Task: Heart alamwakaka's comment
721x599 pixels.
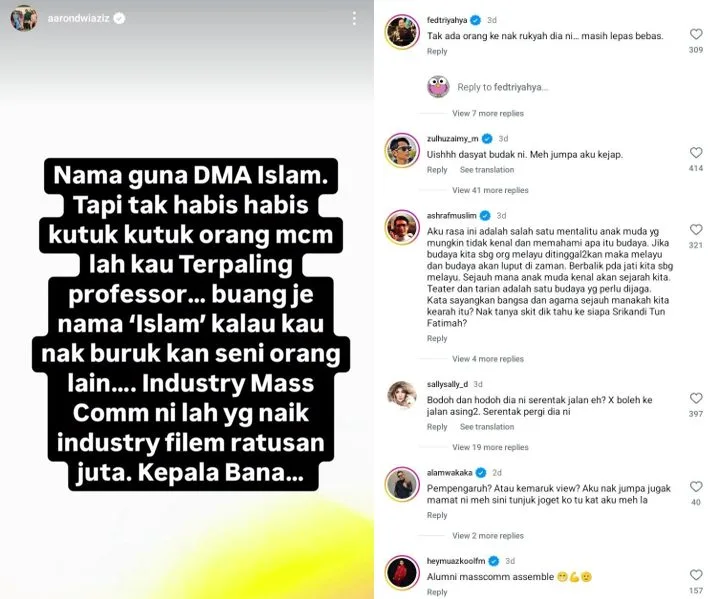Action: point(696,486)
